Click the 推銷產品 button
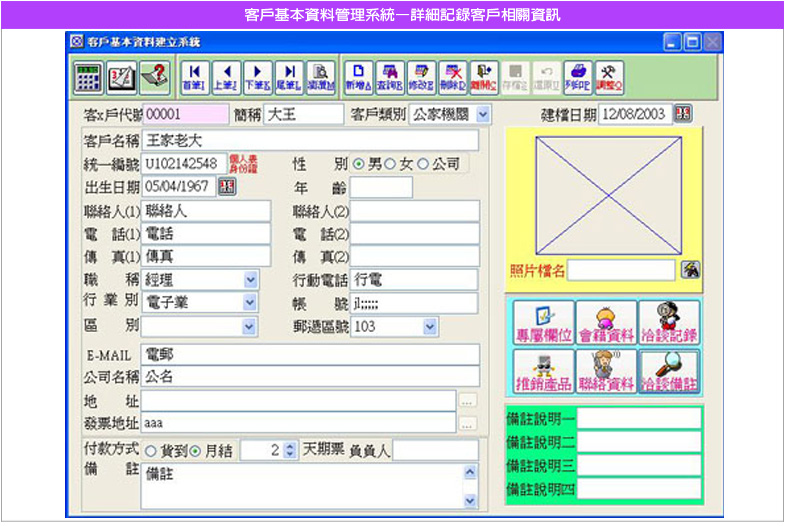Screen dimensions: 786x526 (x=544, y=370)
